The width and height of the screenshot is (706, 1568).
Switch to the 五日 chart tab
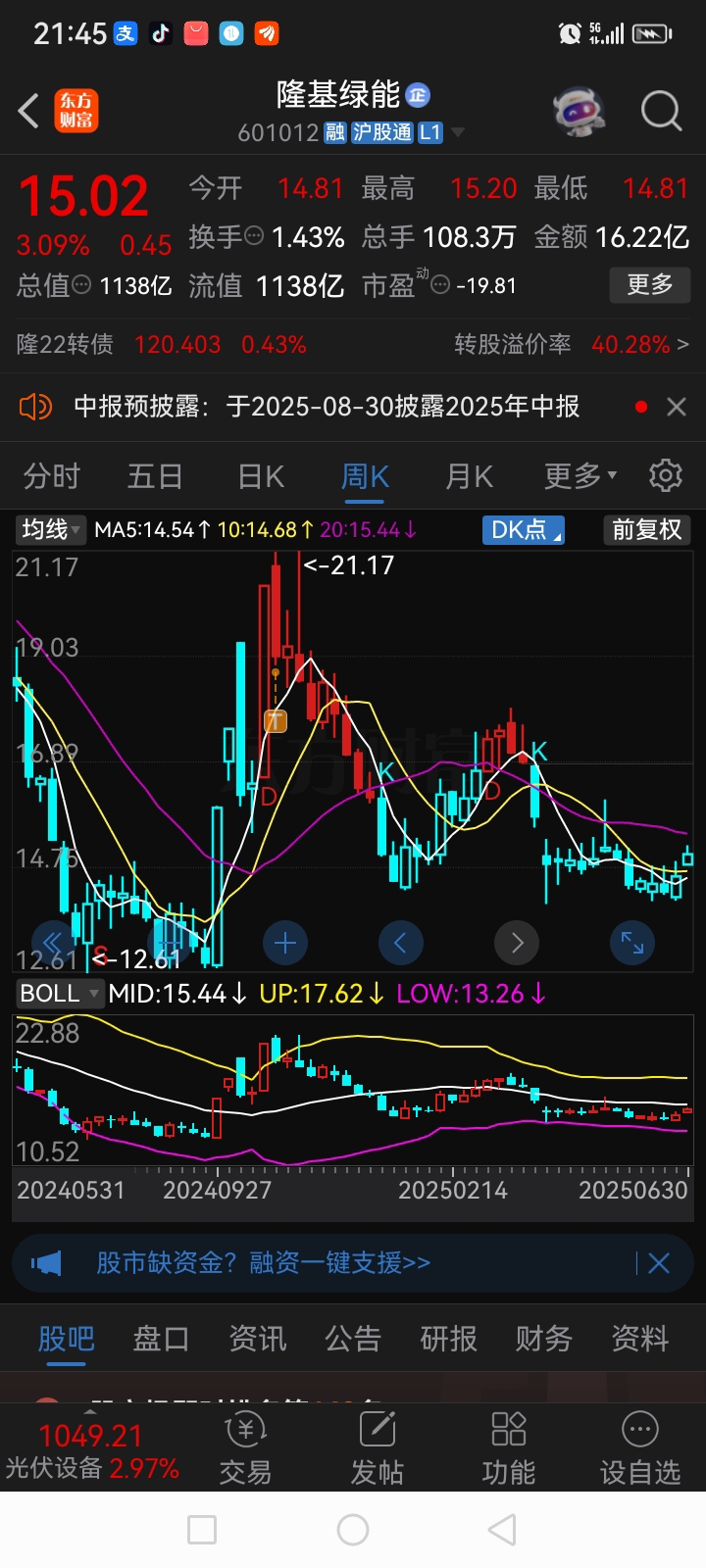pyautogui.click(x=155, y=476)
